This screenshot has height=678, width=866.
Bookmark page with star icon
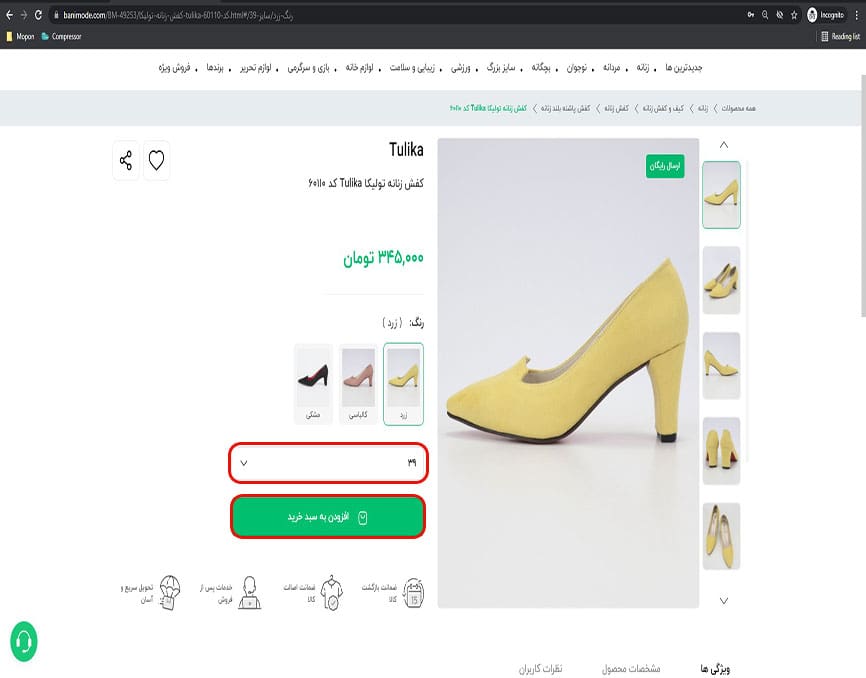click(794, 15)
